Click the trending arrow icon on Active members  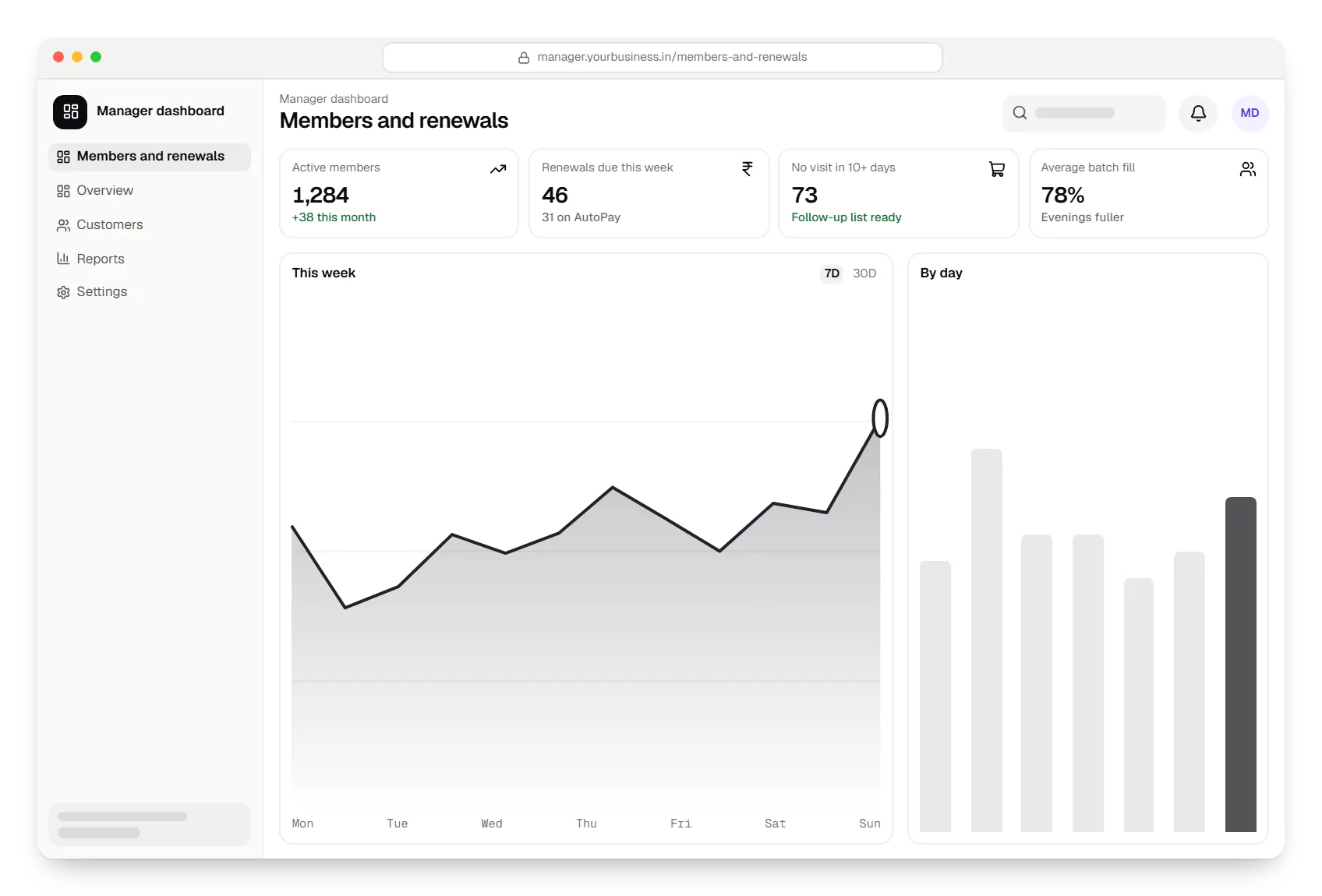coord(498,169)
